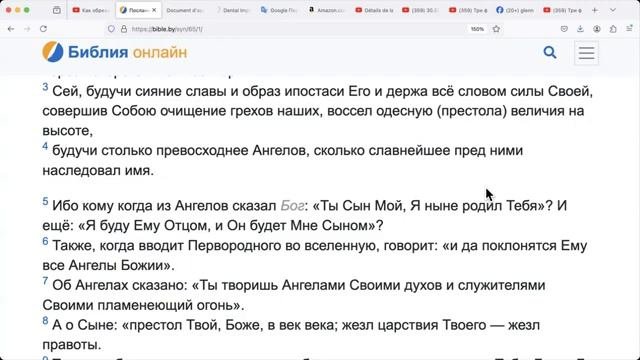Open the Firefox application menu
The image size is (640, 360).
[x=629, y=29]
